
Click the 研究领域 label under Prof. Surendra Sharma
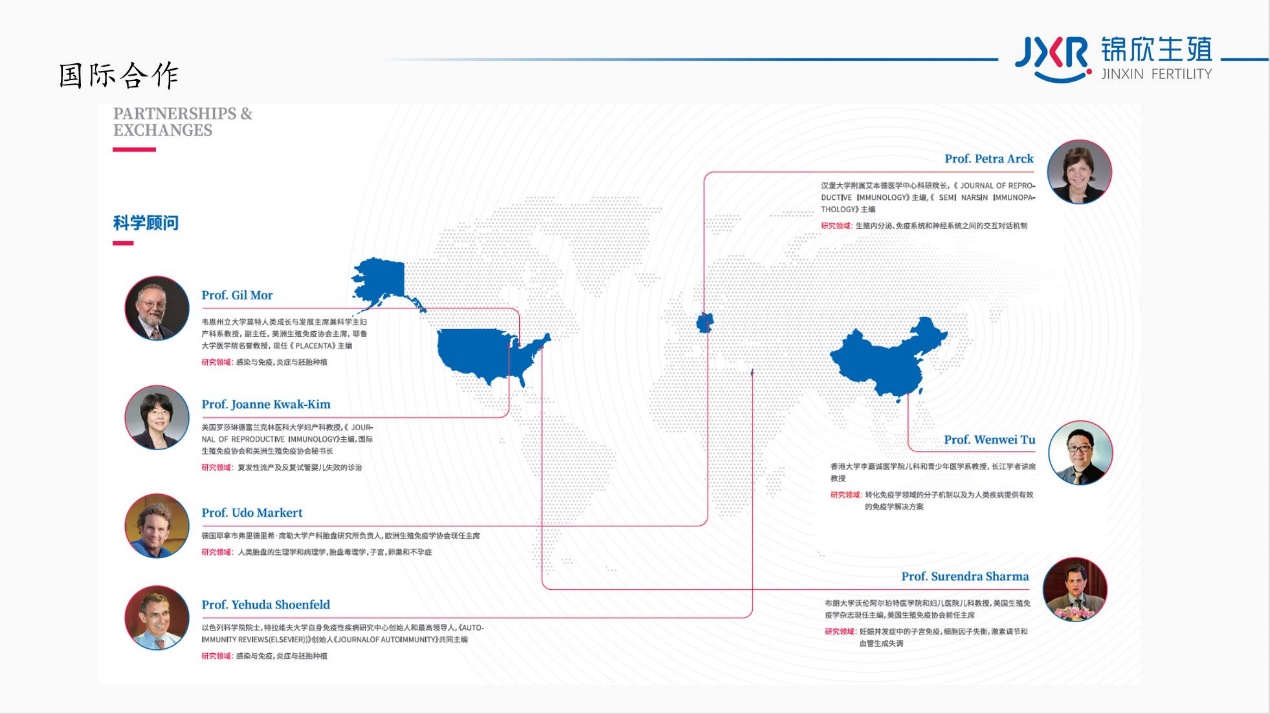[840, 632]
